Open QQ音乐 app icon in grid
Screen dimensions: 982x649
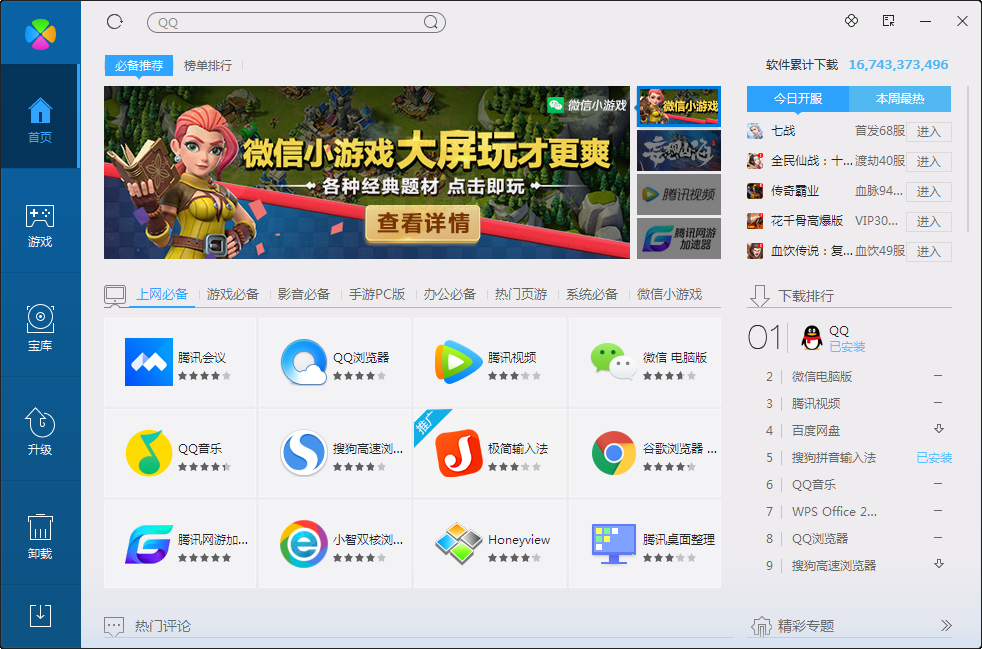[x=149, y=453]
